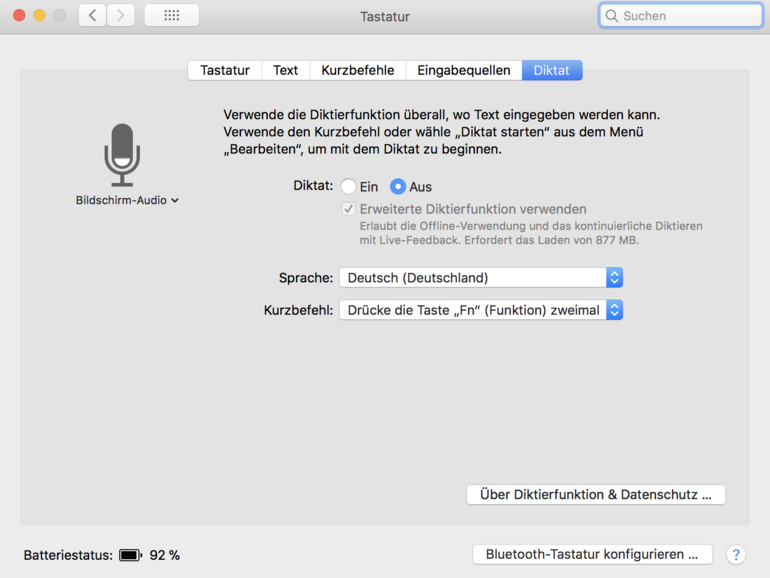
Task: Click the Kurzbefehl: label
Action: [x=298, y=310]
